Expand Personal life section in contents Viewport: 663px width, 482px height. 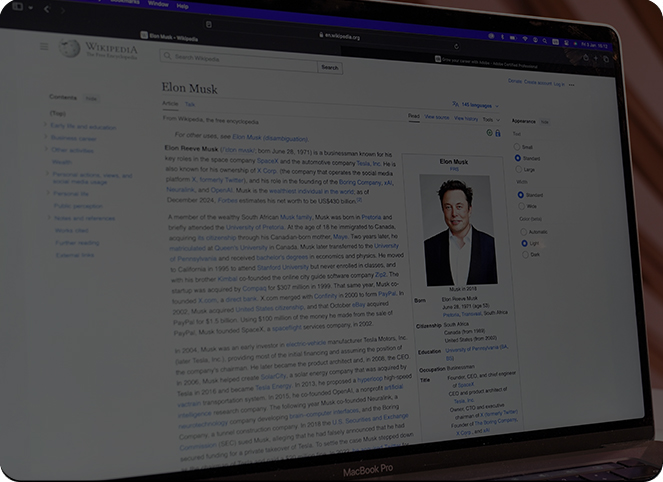click(x=48, y=192)
